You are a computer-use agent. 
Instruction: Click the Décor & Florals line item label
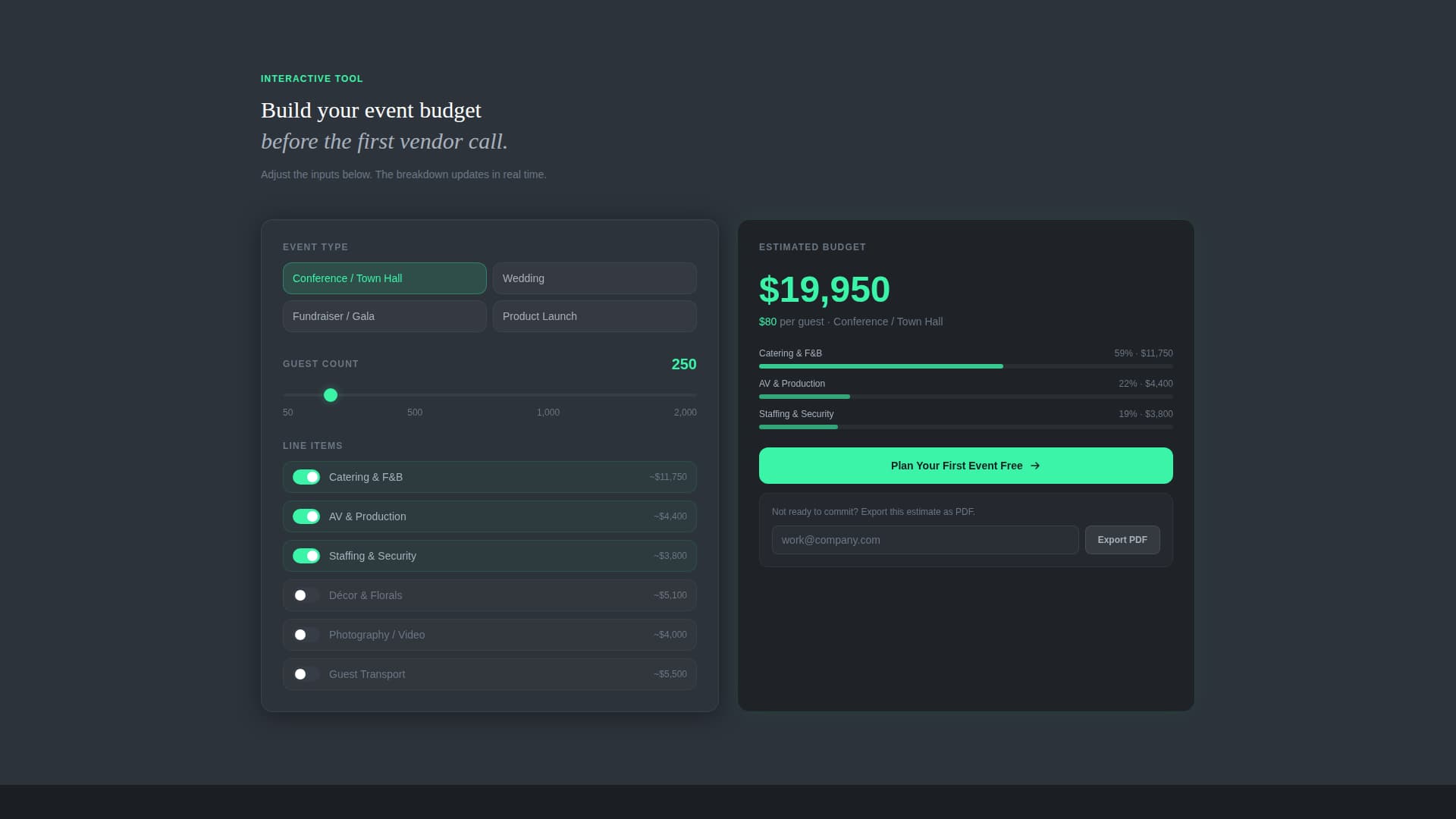pyautogui.click(x=366, y=595)
